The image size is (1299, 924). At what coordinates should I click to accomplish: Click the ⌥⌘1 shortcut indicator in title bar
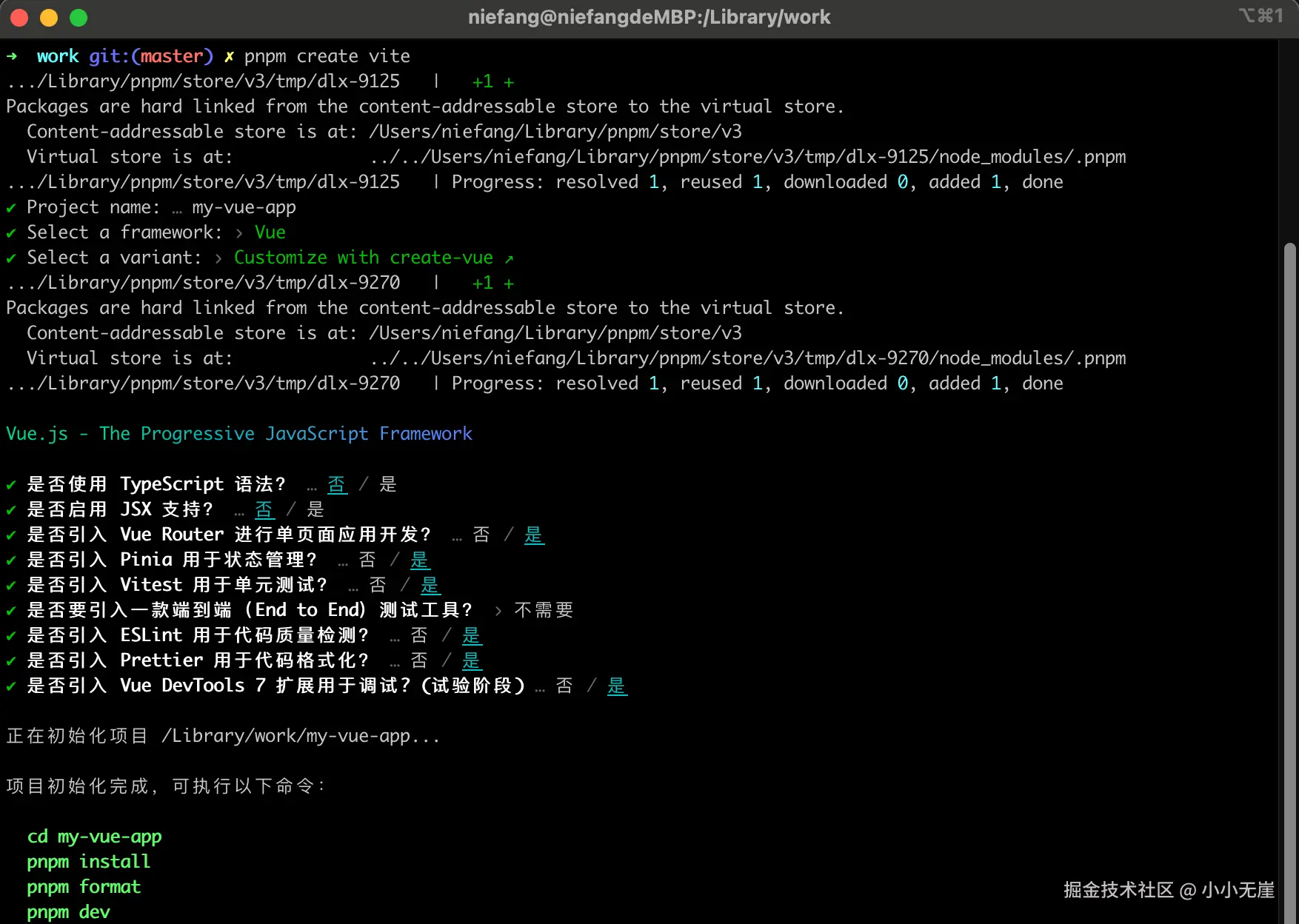click(1261, 16)
